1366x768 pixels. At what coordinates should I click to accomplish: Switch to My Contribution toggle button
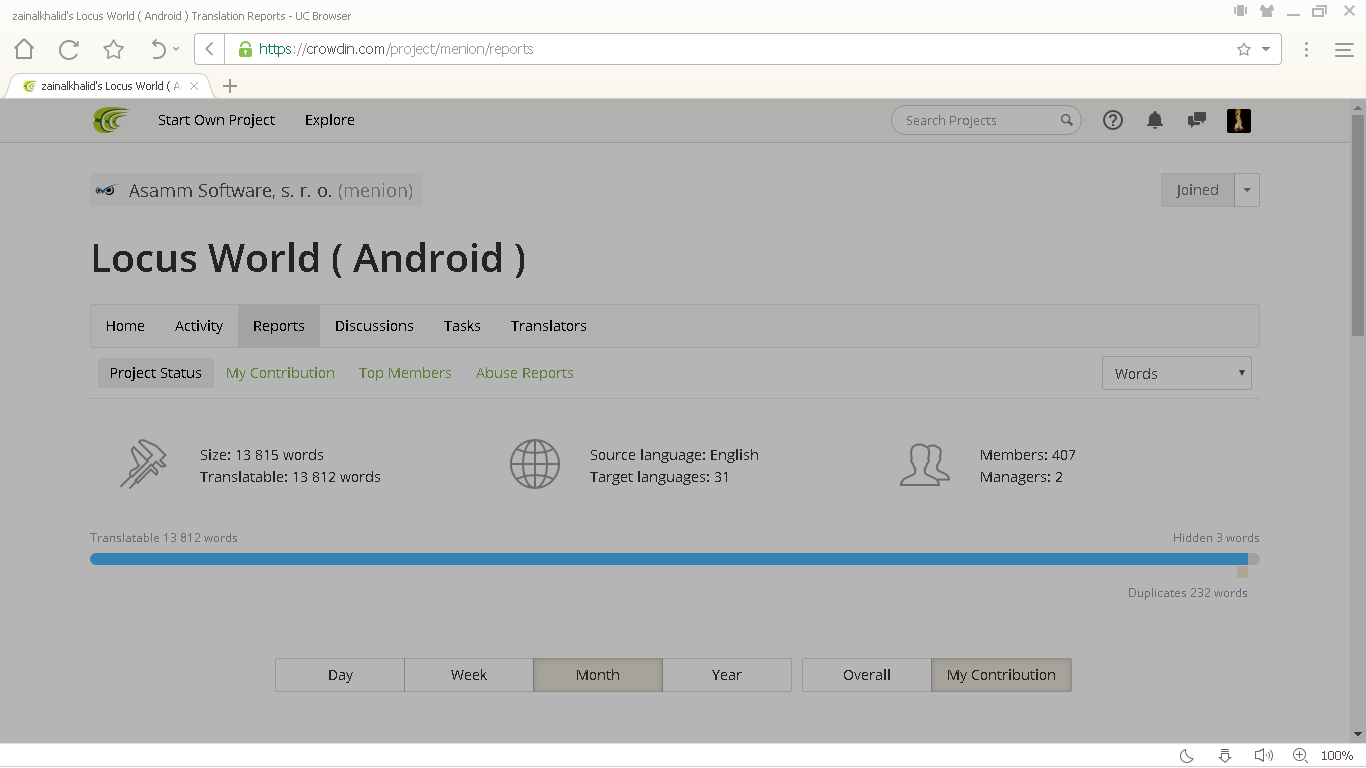pyautogui.click(x=1001, y=675)
